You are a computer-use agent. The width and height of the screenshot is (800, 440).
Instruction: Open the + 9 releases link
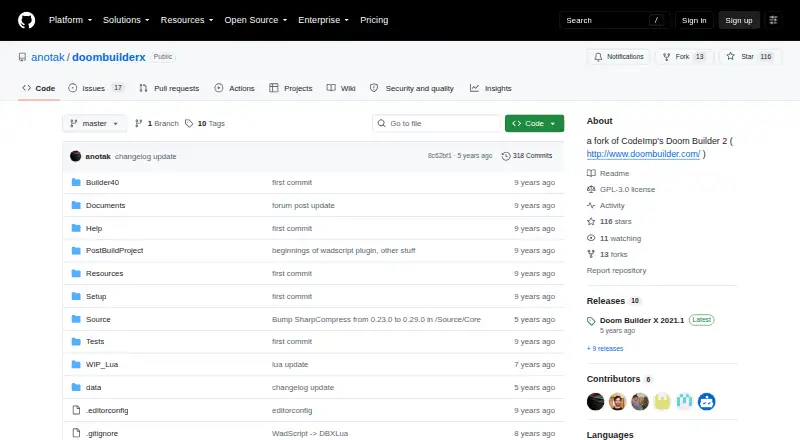(605, 348)
